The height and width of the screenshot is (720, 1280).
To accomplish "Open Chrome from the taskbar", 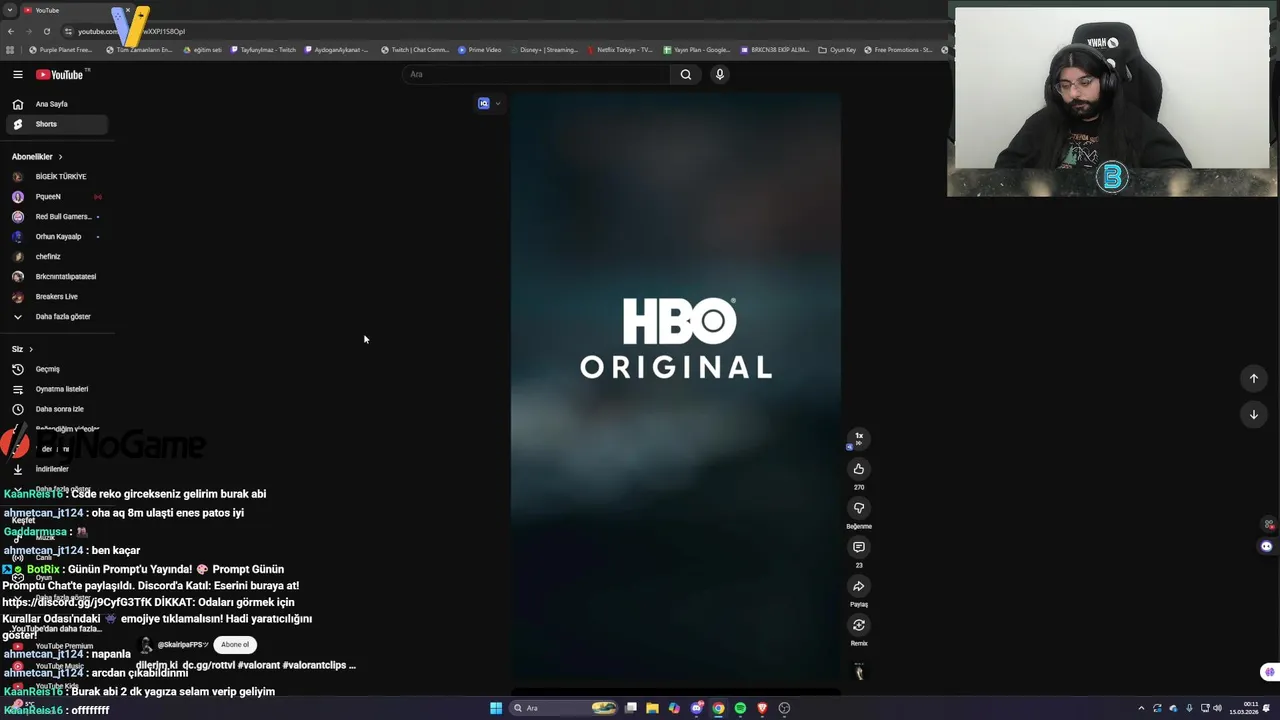I will pos(718,708).
